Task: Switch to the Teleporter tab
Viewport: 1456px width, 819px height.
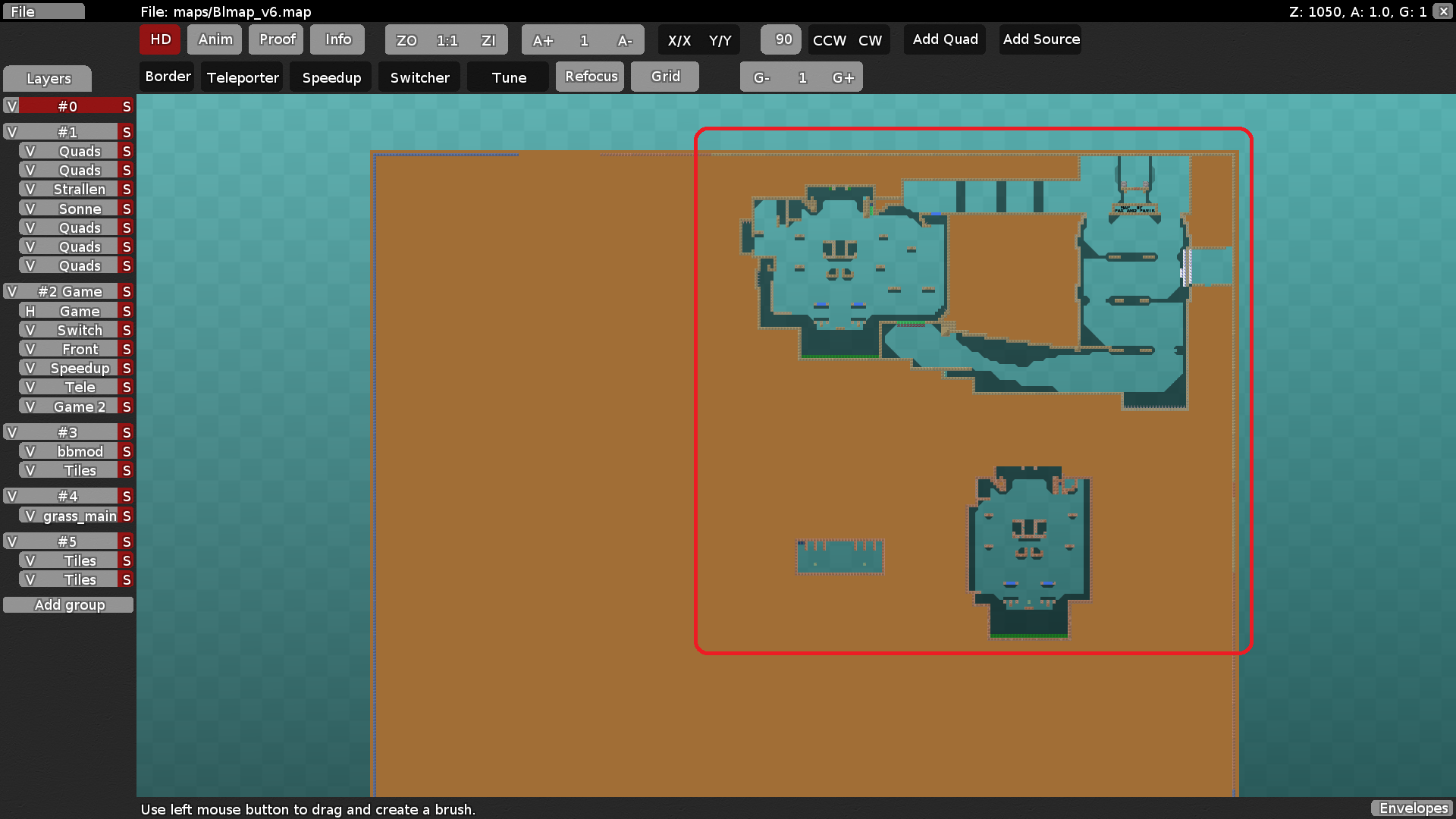Action: [241, 77]
